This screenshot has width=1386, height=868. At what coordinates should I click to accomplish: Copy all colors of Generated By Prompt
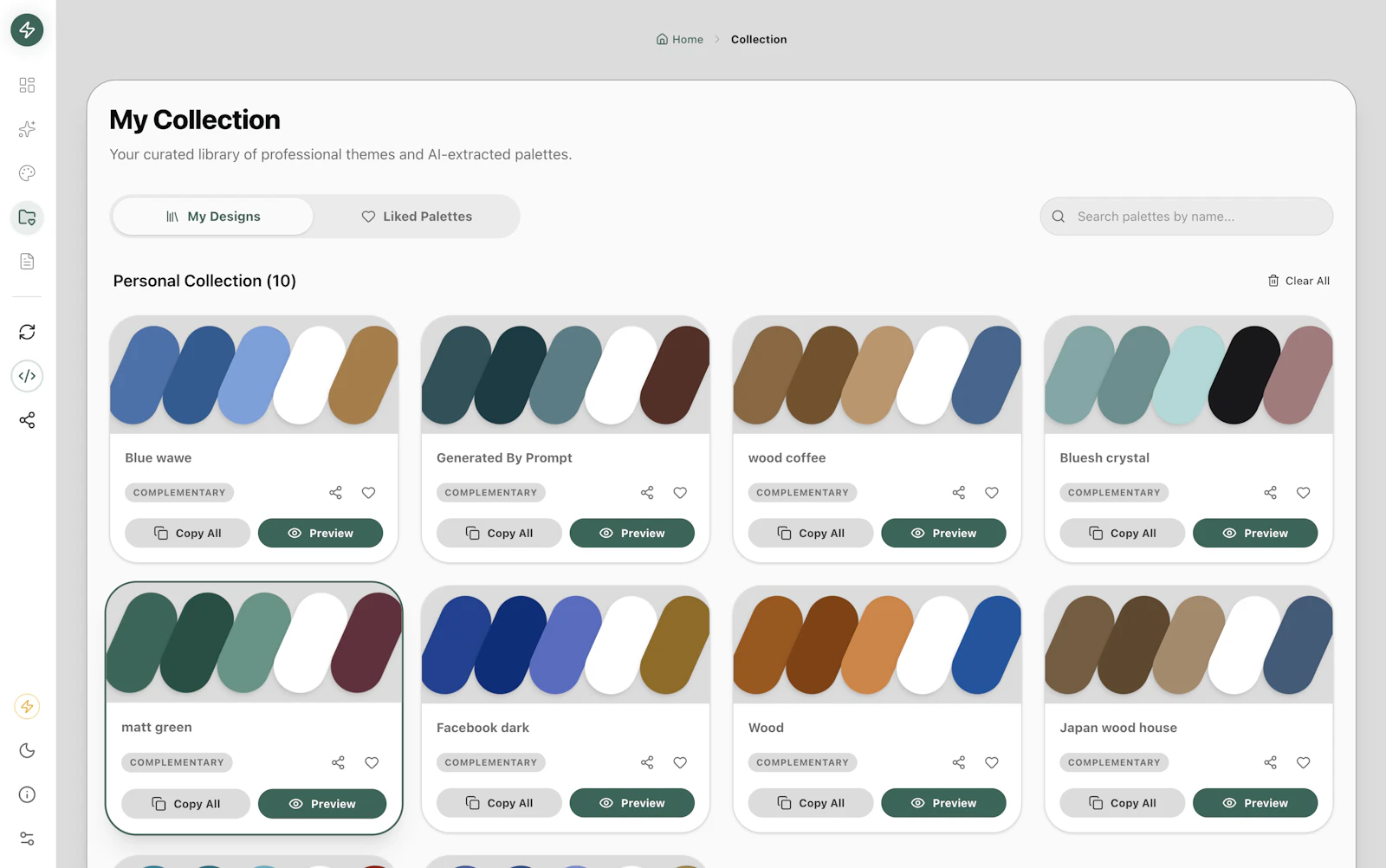499,534
